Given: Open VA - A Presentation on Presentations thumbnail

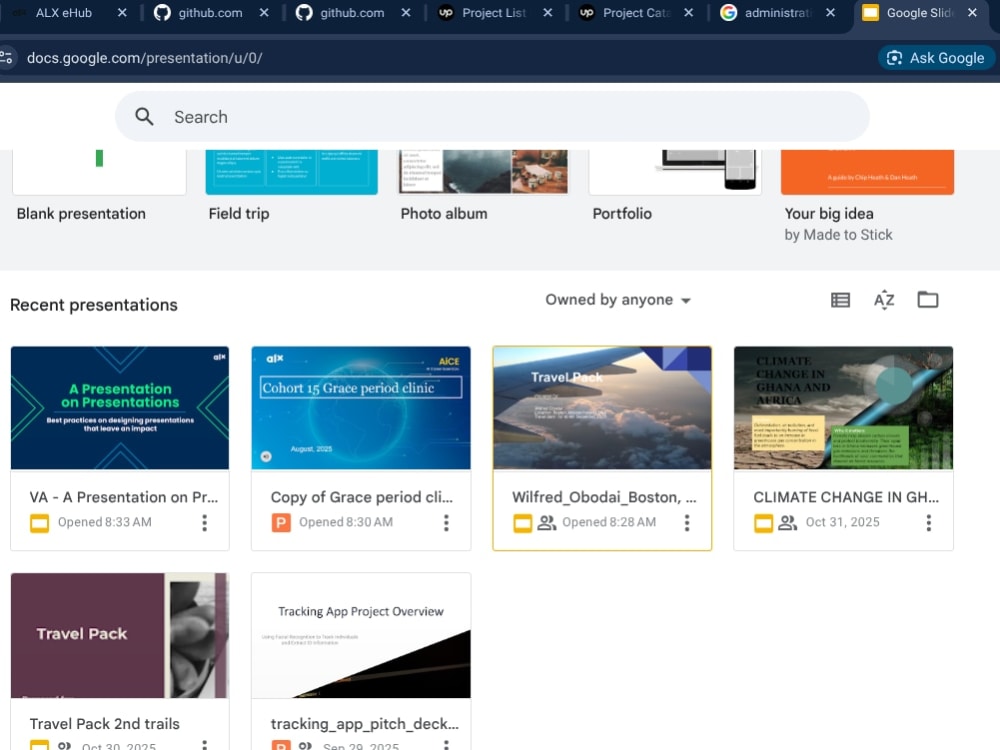Looking at the screenshot, I should click(x=120, y=408).
